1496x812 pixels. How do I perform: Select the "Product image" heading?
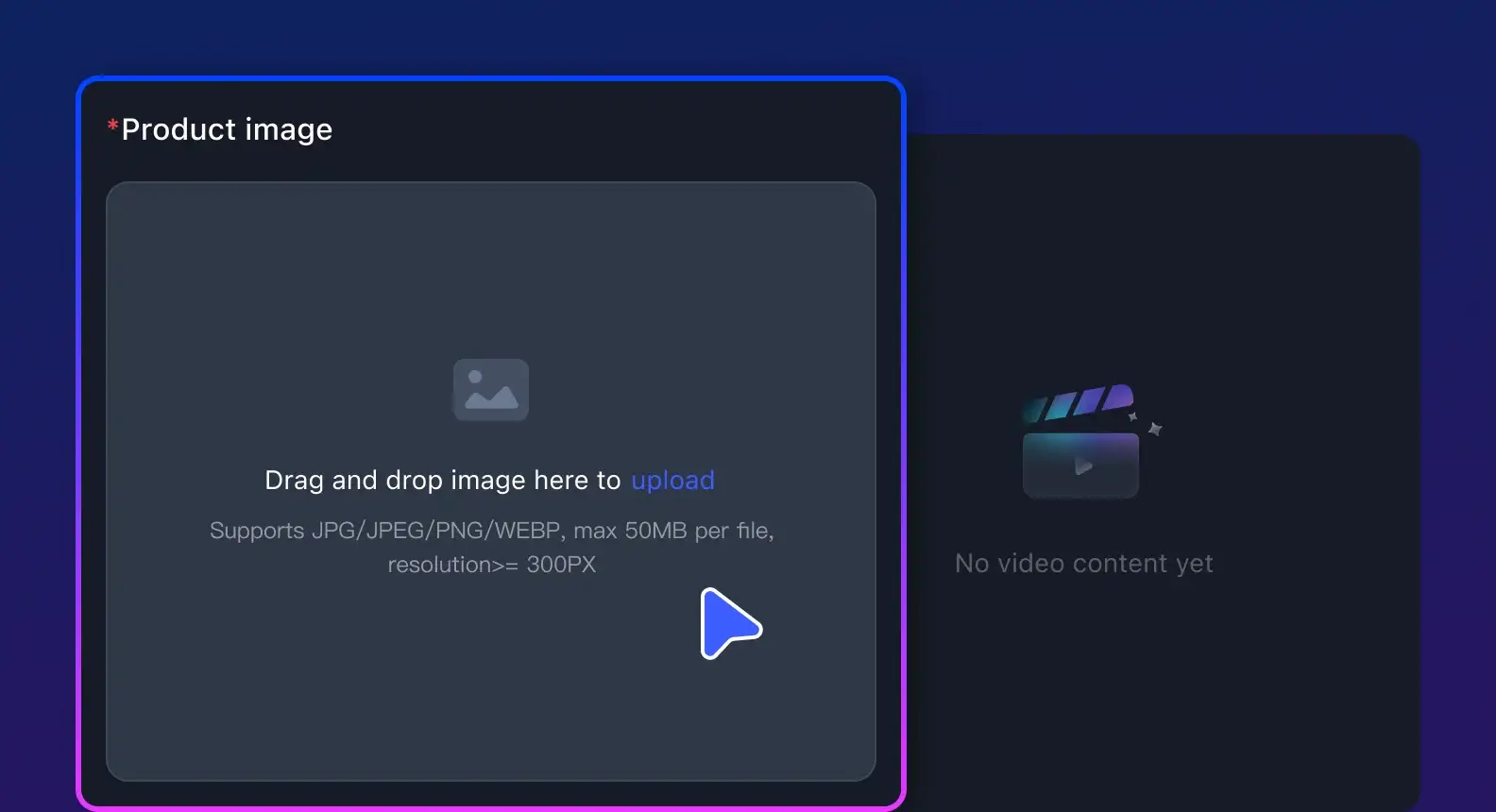(227, 129)
